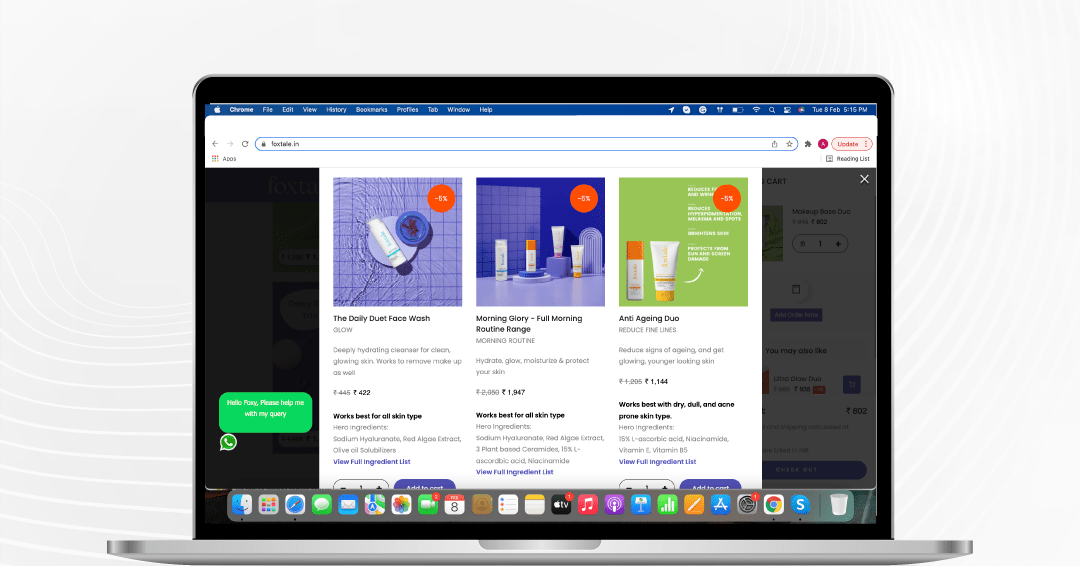Open the Apps shortcut in bookmarks bar
Screen dimensions: 1080x566
click(225, 158)
